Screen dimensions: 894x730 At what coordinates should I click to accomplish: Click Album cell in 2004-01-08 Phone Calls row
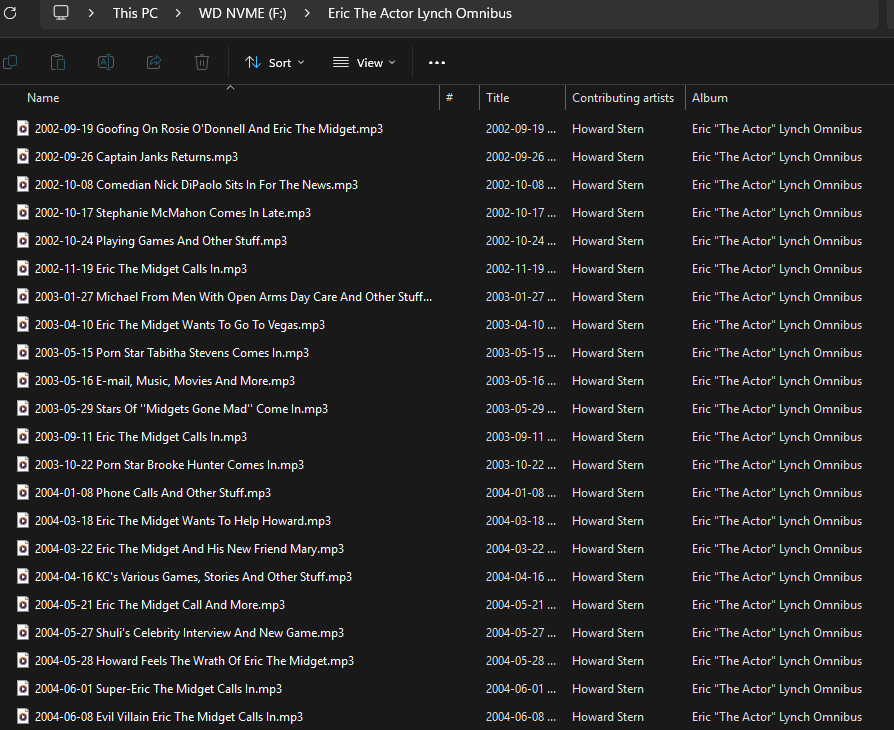tap(777, 493)
